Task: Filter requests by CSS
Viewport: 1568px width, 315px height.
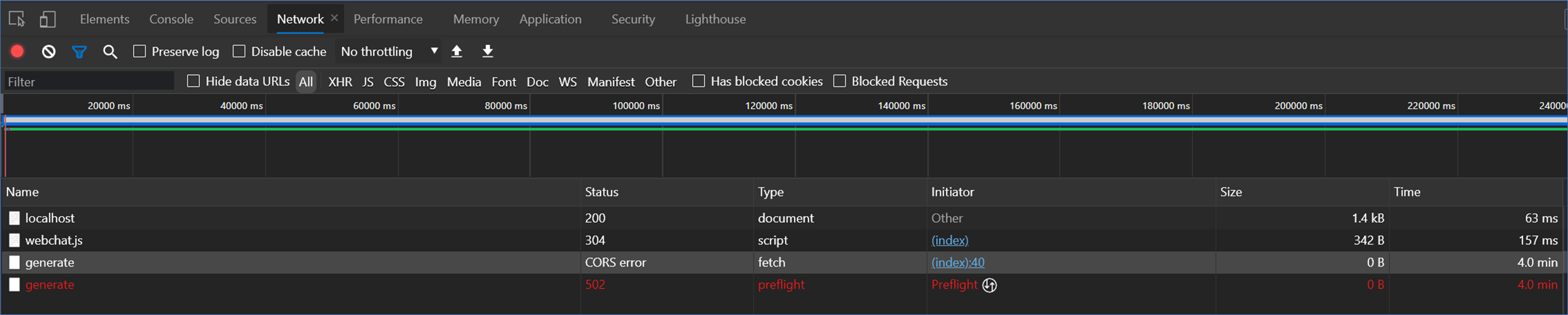Action: [394, 82]
